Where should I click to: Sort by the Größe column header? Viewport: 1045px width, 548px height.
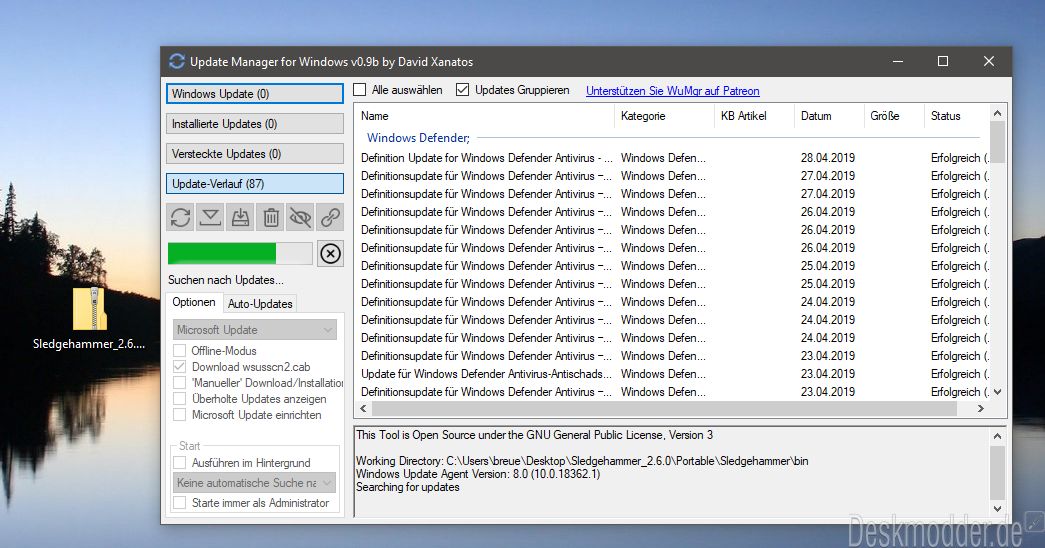point(894,116)
